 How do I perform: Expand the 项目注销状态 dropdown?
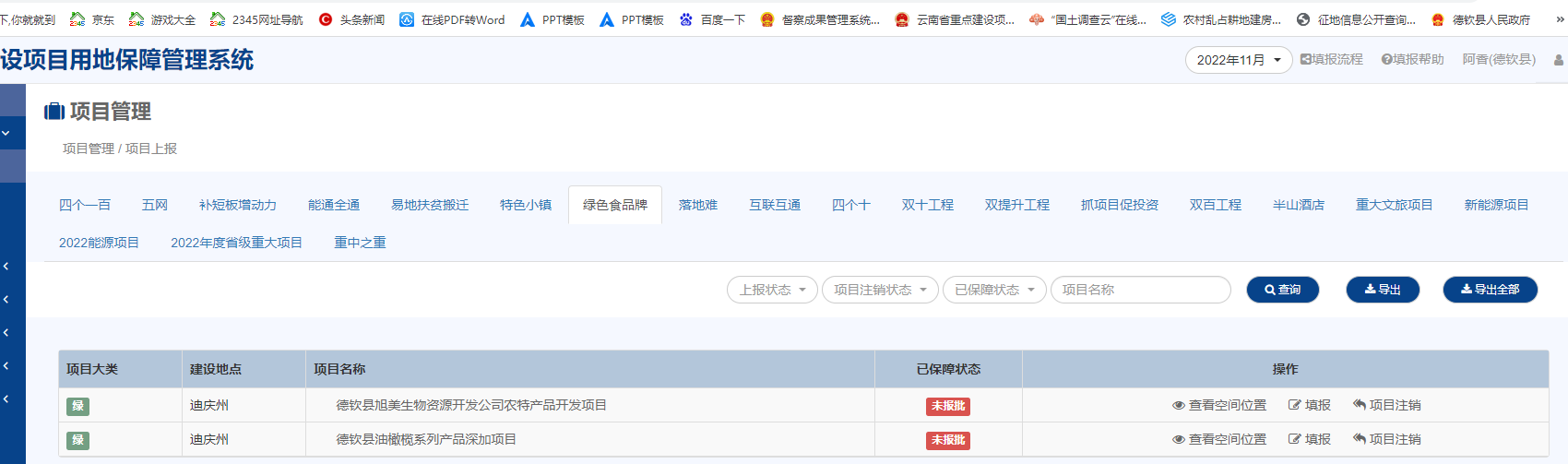(880, 290)
